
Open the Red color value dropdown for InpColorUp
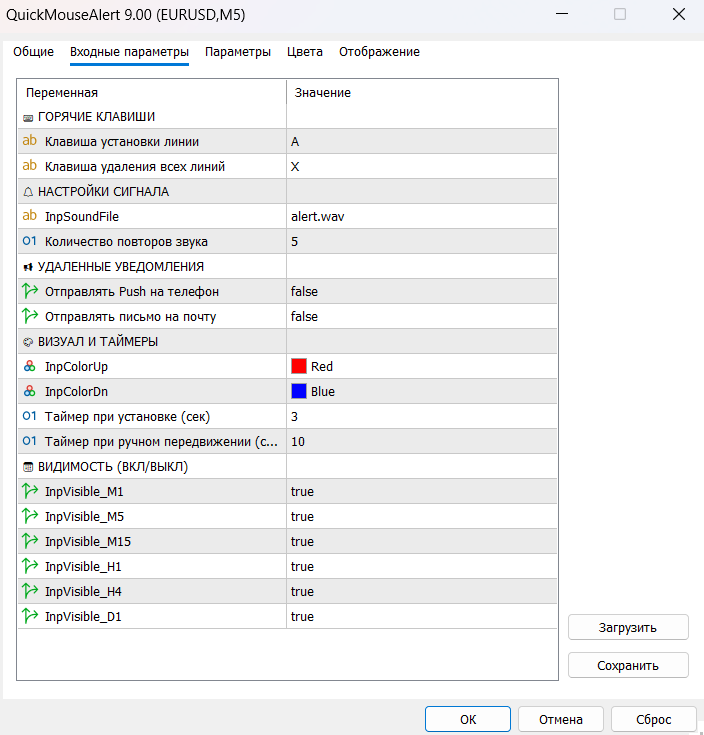(422, 367)
